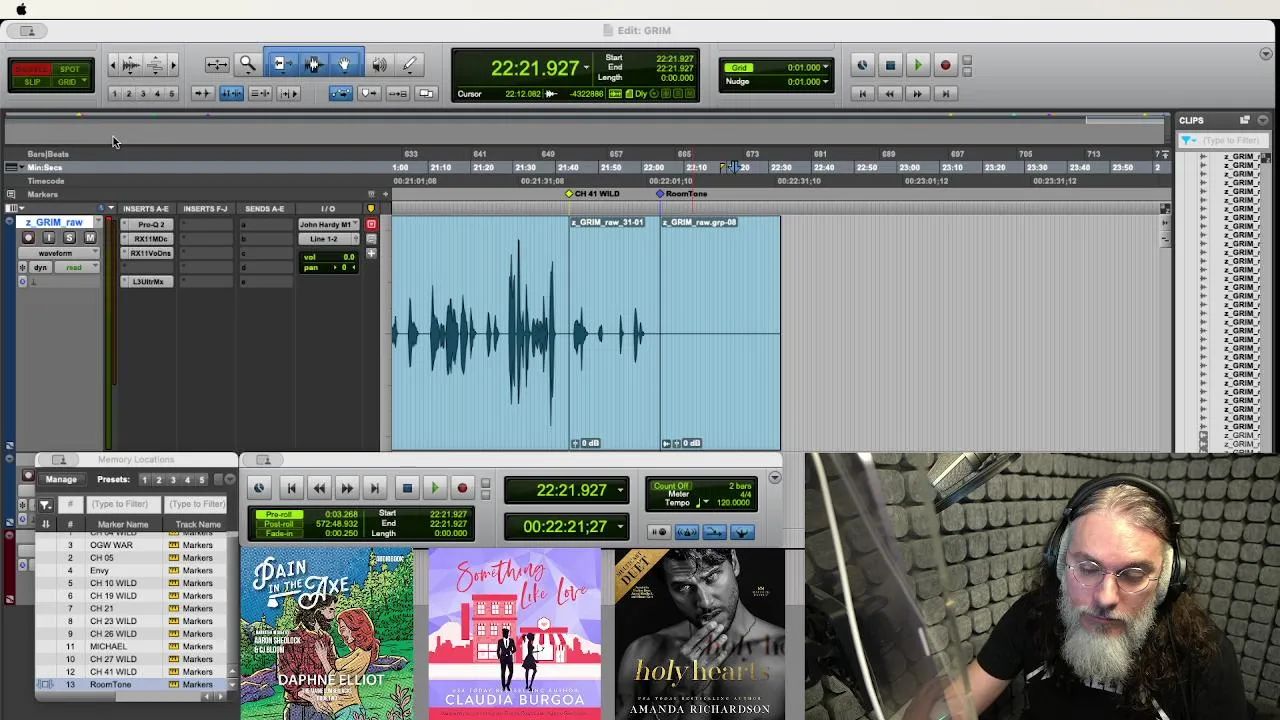Viewport: 1280px width, 720px height.
Task: Open the Apple menu
Action: 21,9
